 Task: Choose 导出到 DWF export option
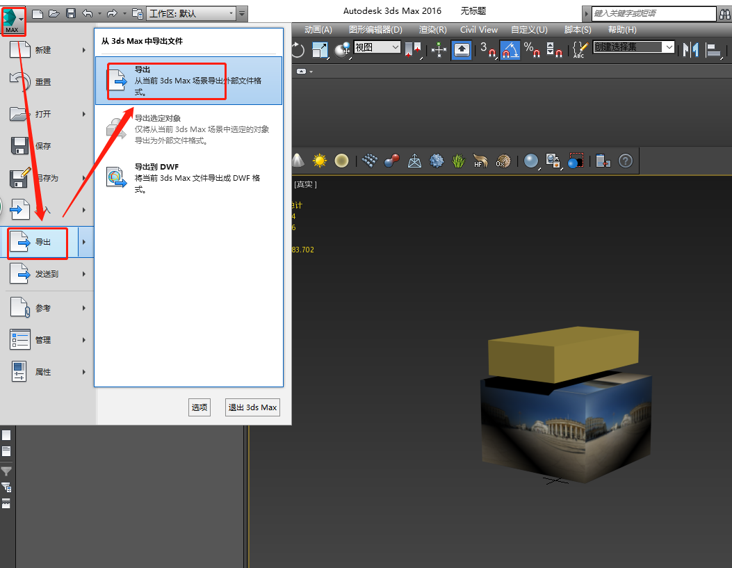pyautogui.click(x=189, y=178)
